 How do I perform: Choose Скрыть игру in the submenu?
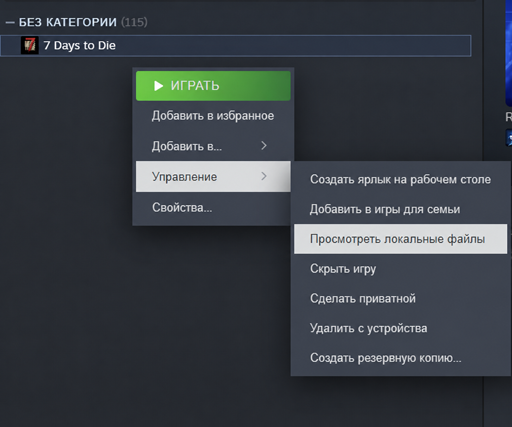pyautogui.click(x=400, y=268)
